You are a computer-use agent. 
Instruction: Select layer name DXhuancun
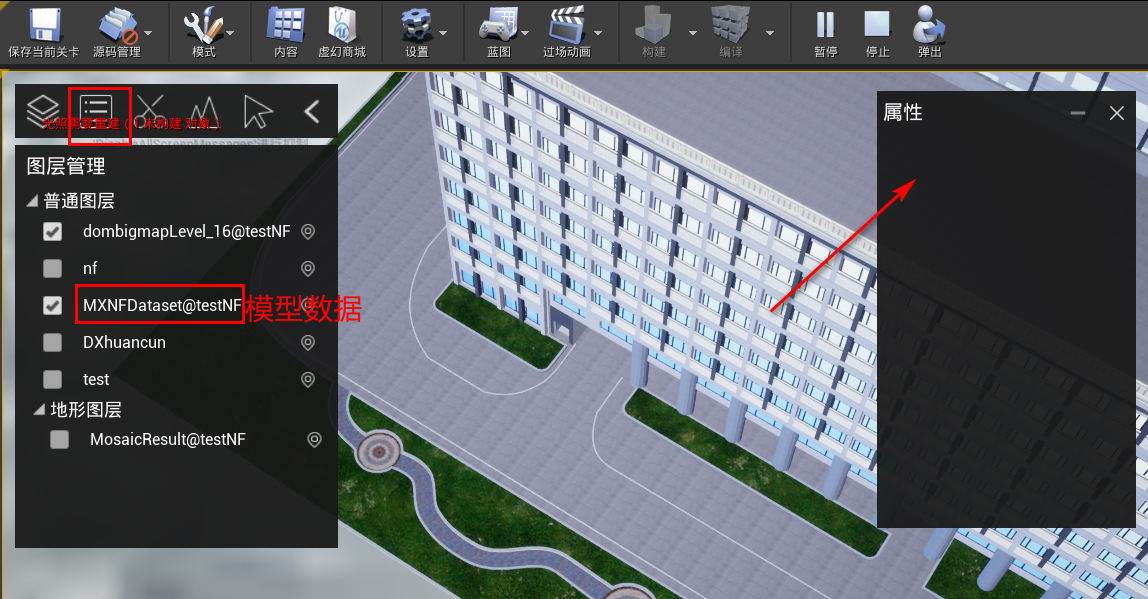(124, 343)
